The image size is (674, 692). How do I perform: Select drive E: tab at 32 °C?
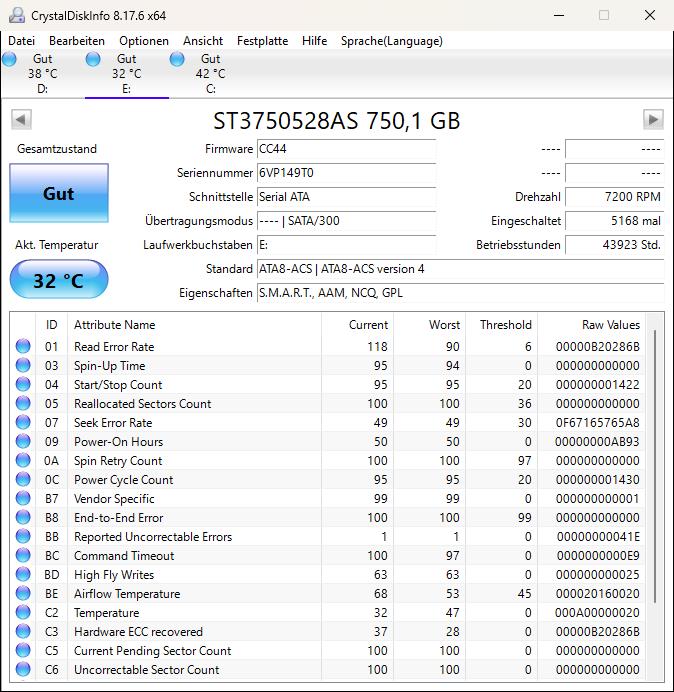127,73
